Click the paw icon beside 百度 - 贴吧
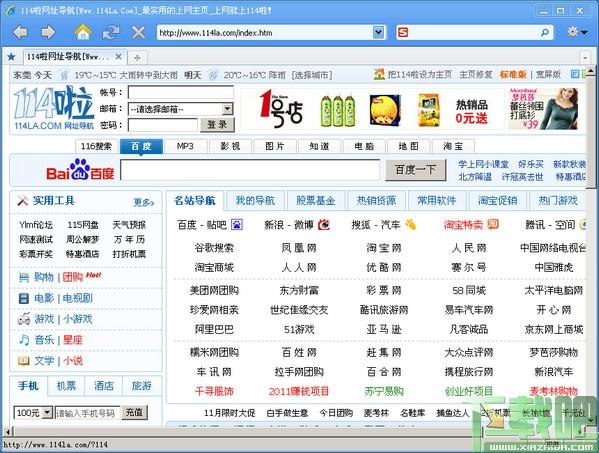 pyautogui.click(x=236, y=225)
